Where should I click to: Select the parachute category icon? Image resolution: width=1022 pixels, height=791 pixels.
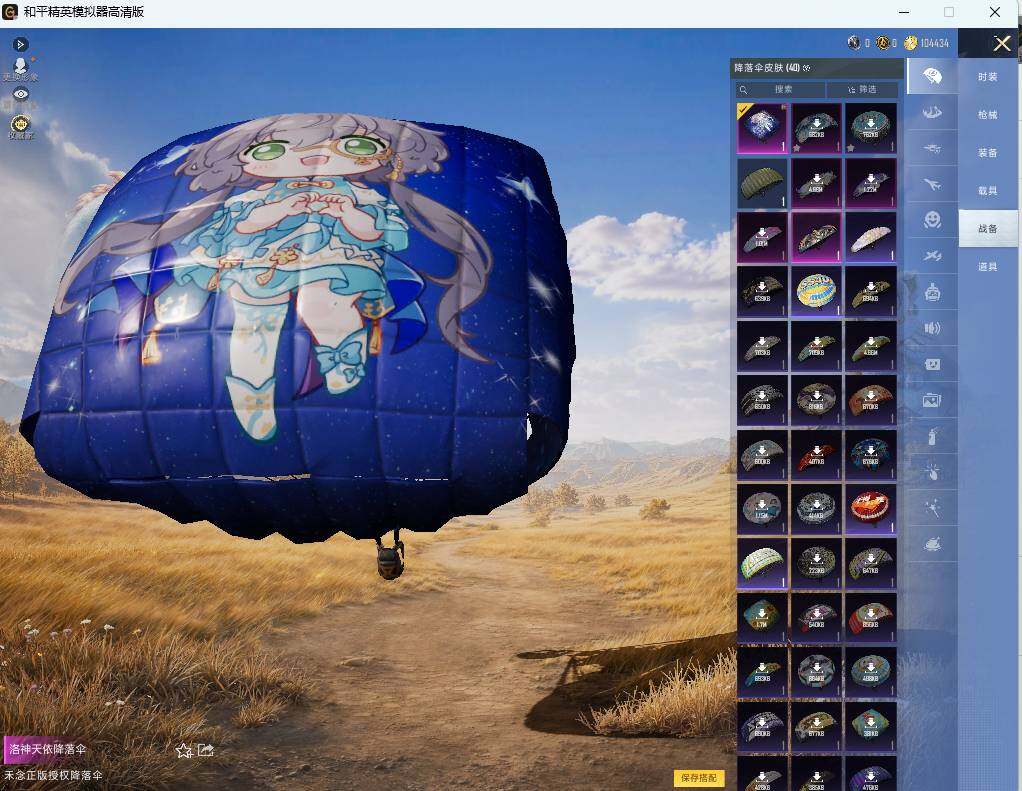pos(932,76)
